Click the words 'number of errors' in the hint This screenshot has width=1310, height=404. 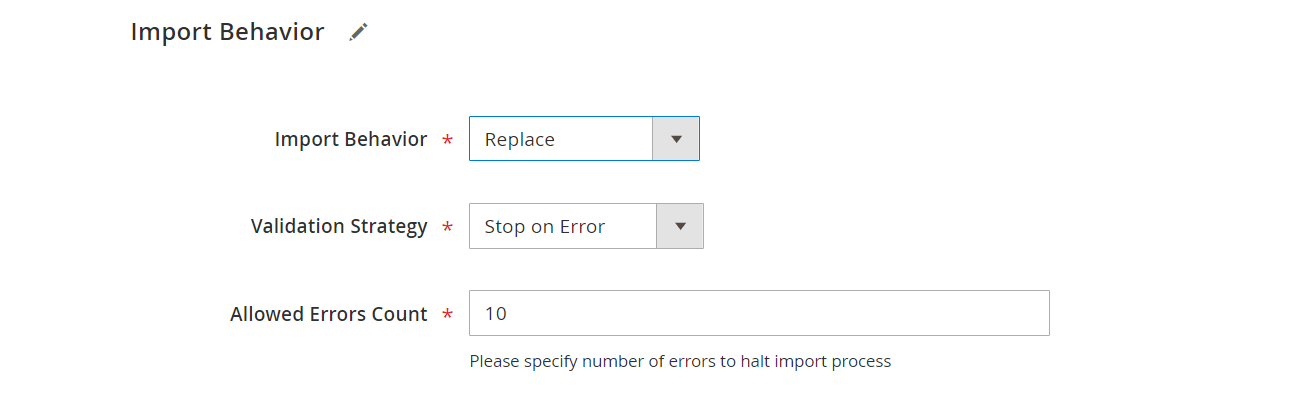coord(647,361)
